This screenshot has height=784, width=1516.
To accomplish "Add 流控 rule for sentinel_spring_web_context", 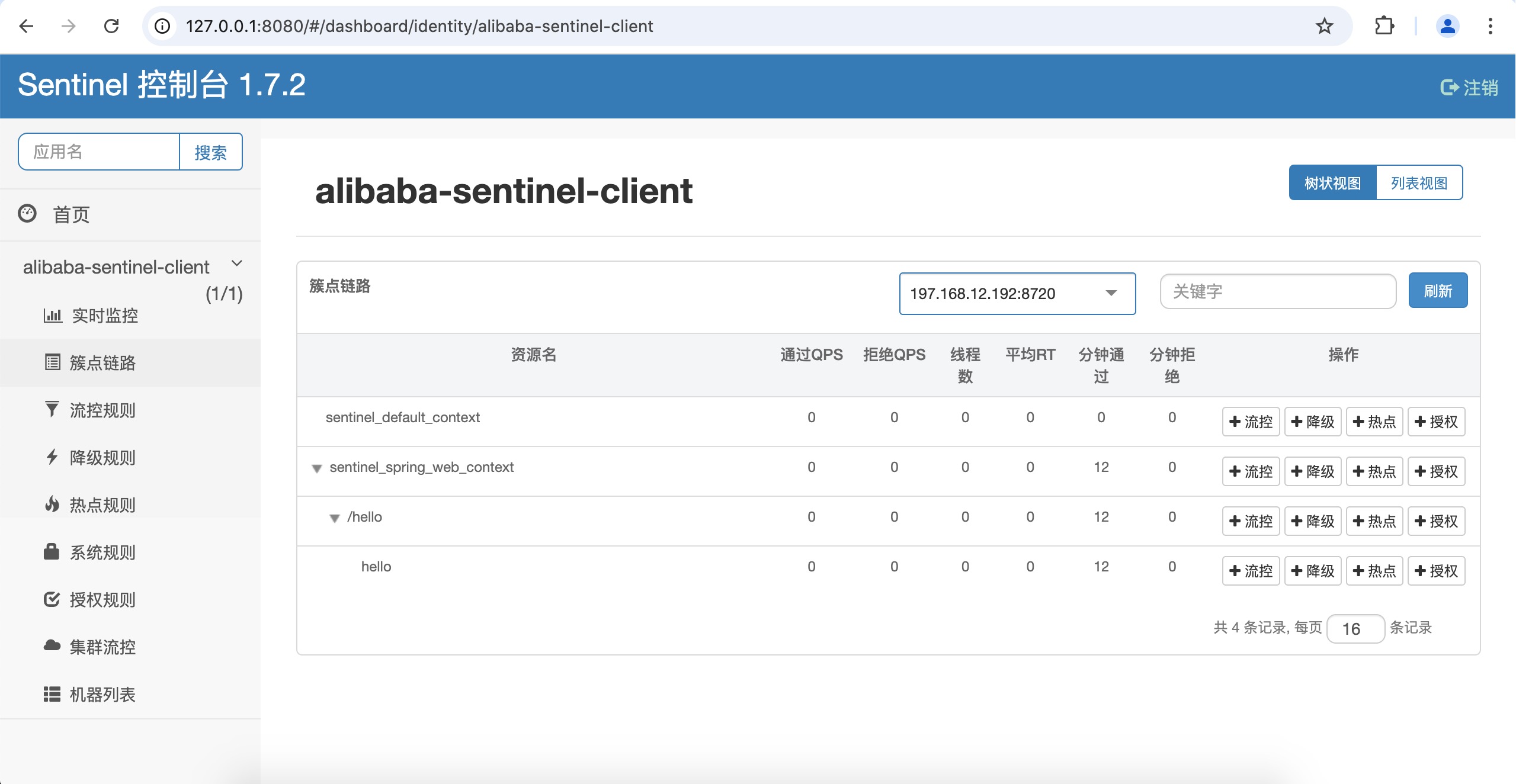I will [1251, 471].
